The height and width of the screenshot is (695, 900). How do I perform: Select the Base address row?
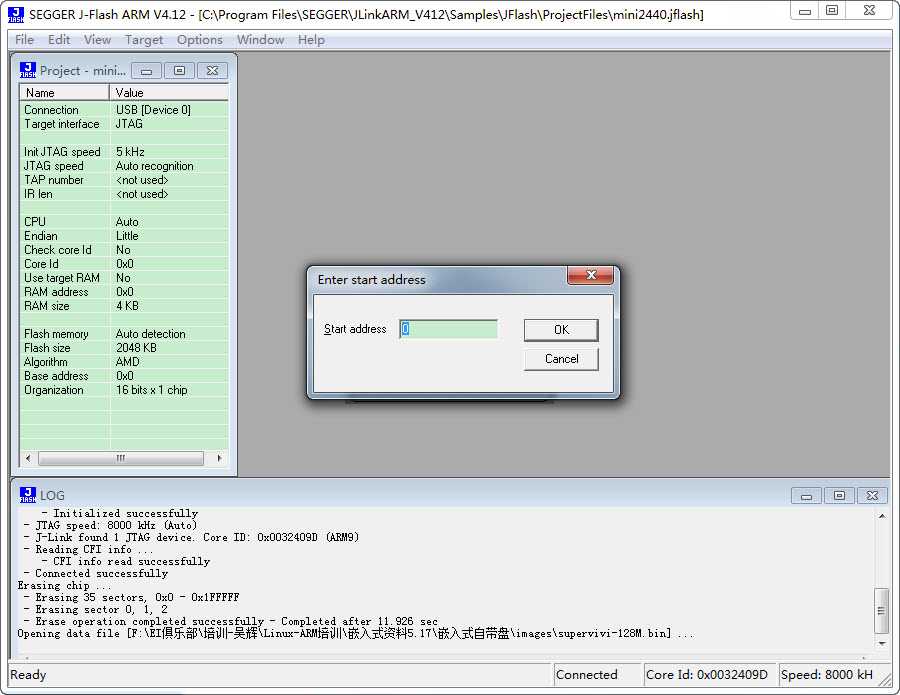click(124, 376)
